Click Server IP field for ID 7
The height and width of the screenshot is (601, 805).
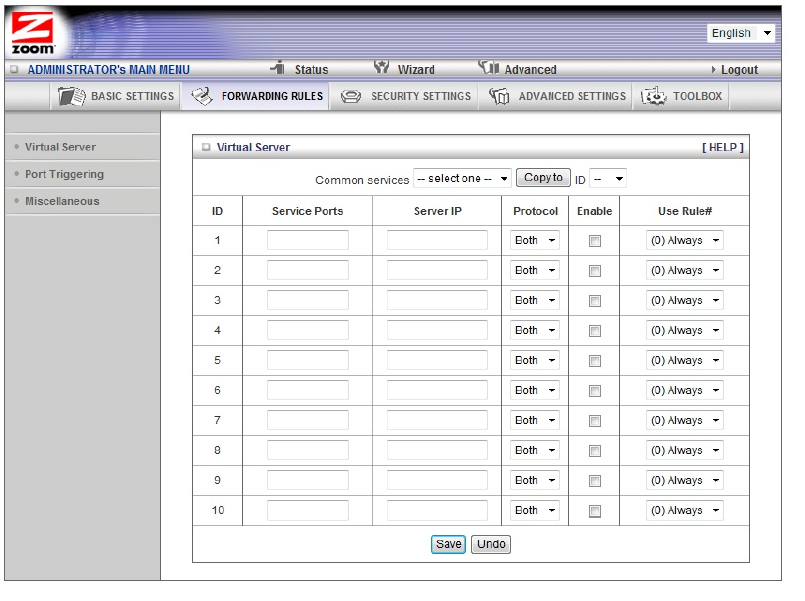(x=437, y=420)
